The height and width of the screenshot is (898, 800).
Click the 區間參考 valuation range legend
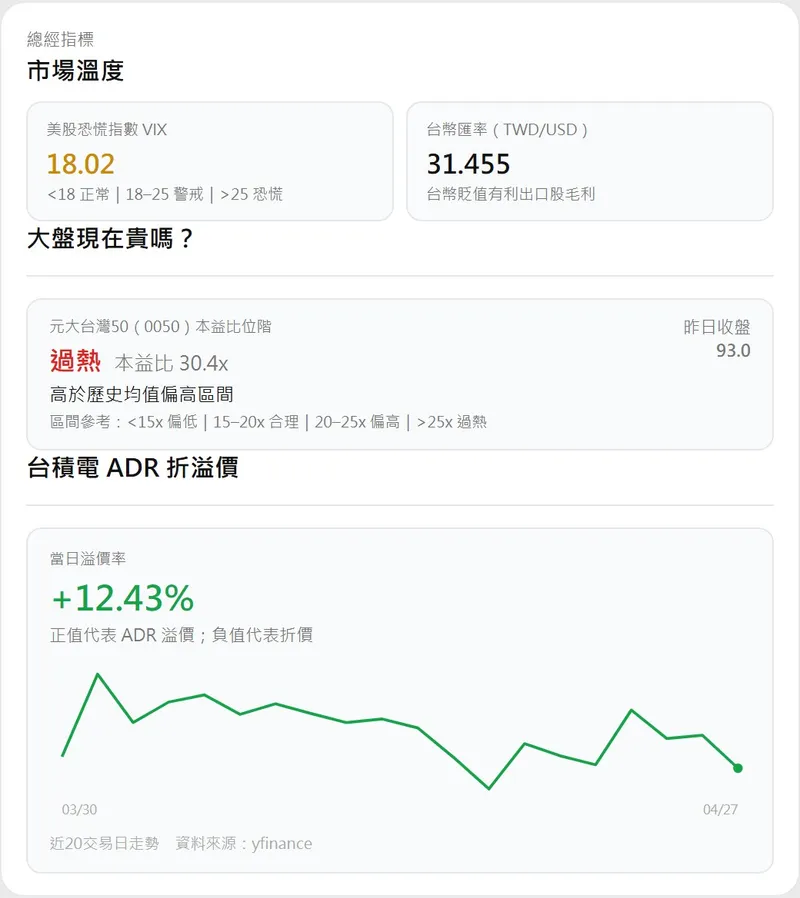click(x=268, y=422)
